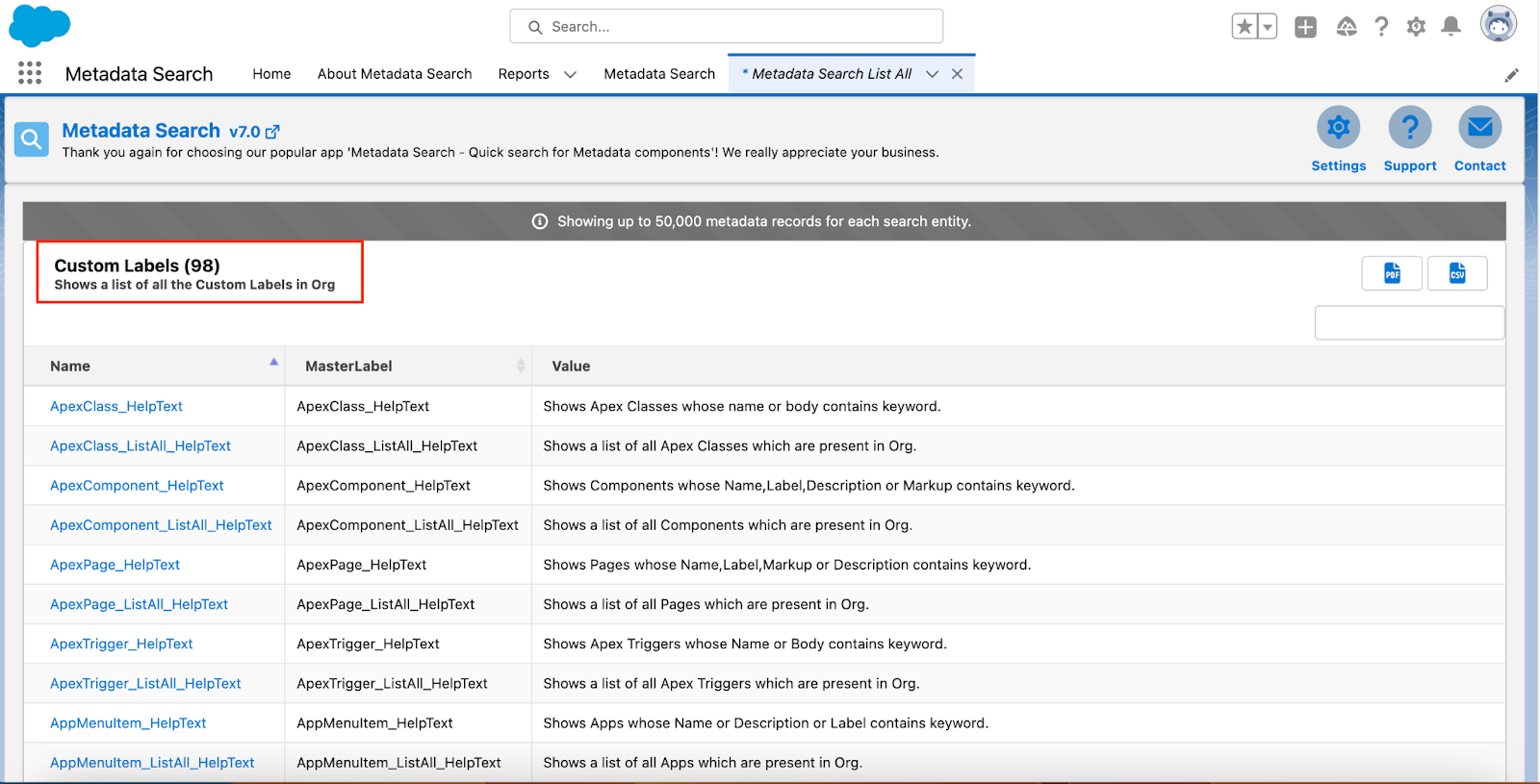
Task: Click the Contact label link
Action: click(x=1480, y=165)
